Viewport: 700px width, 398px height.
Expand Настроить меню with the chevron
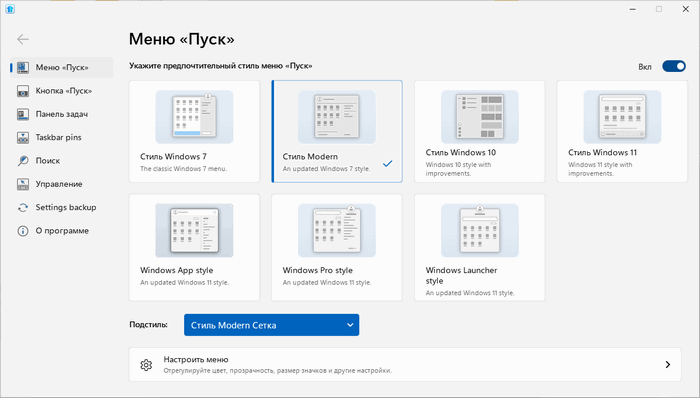point(667,365)
